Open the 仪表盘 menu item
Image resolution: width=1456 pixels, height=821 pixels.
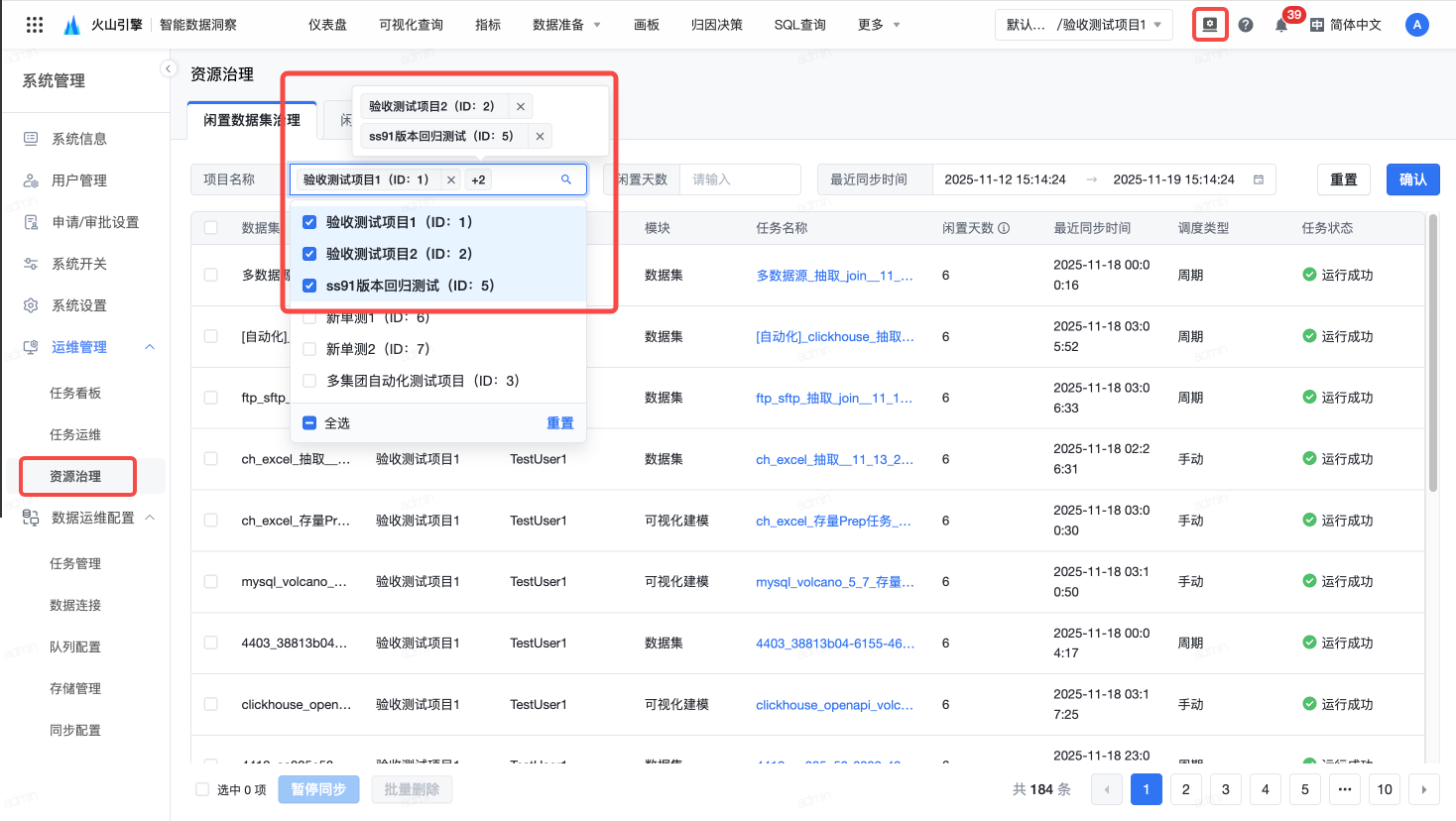(327, 25)
